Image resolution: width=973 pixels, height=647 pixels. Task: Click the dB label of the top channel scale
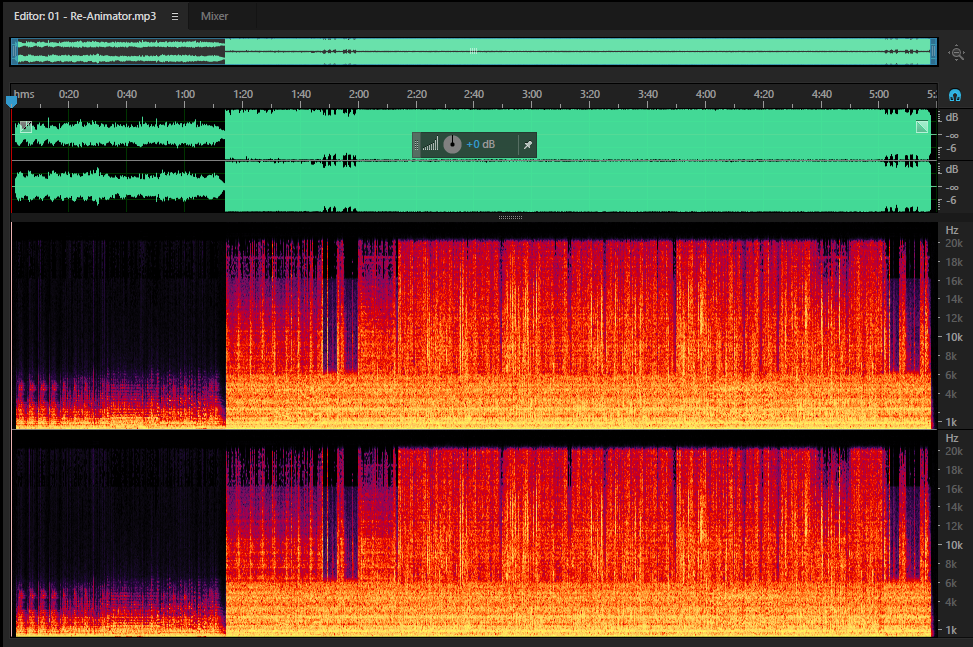[x=952, y=117]
